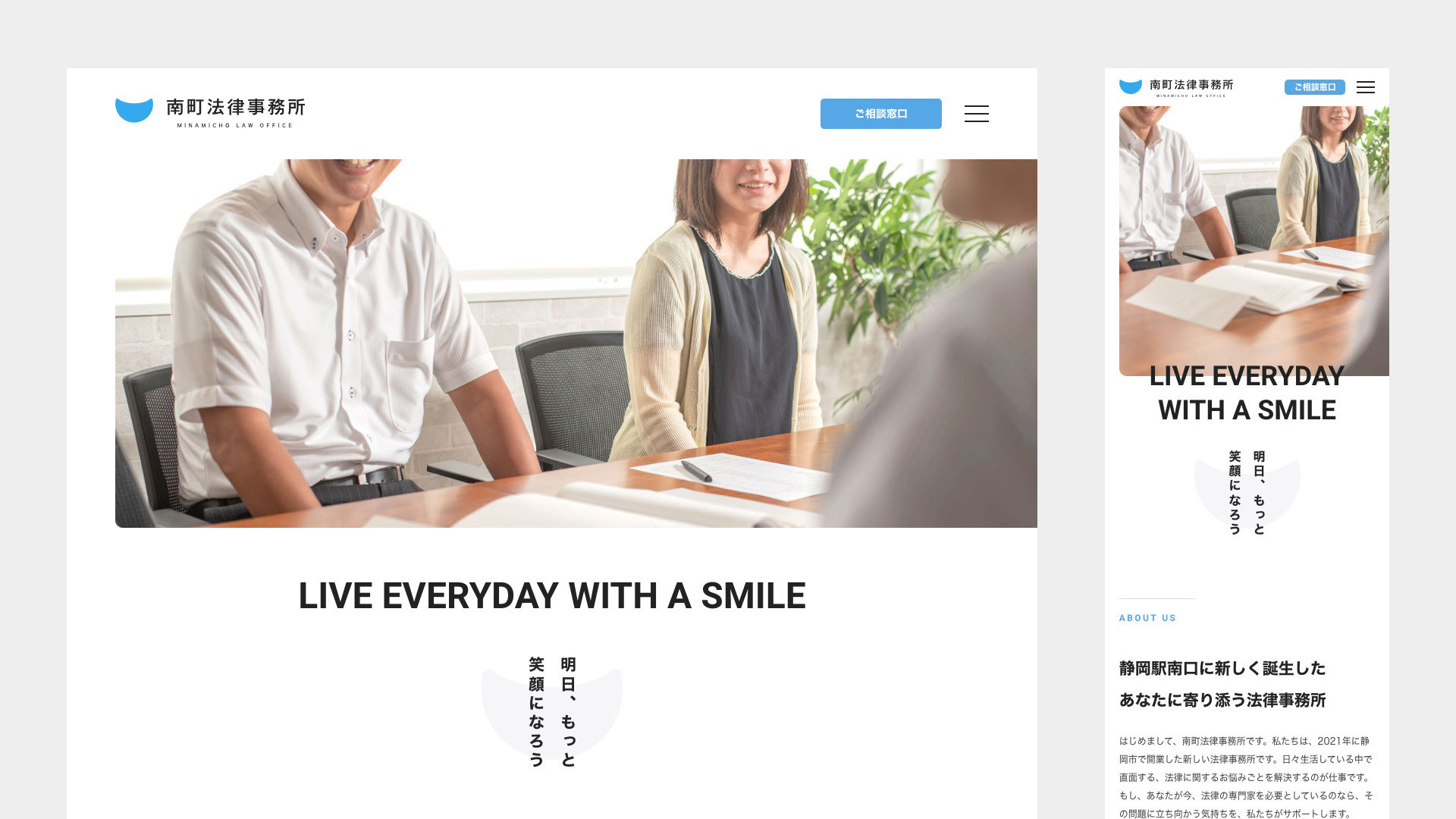Open the mobile hamburger menu icon
Screen dimensions: 1456x819
[x=1365, y=87]
